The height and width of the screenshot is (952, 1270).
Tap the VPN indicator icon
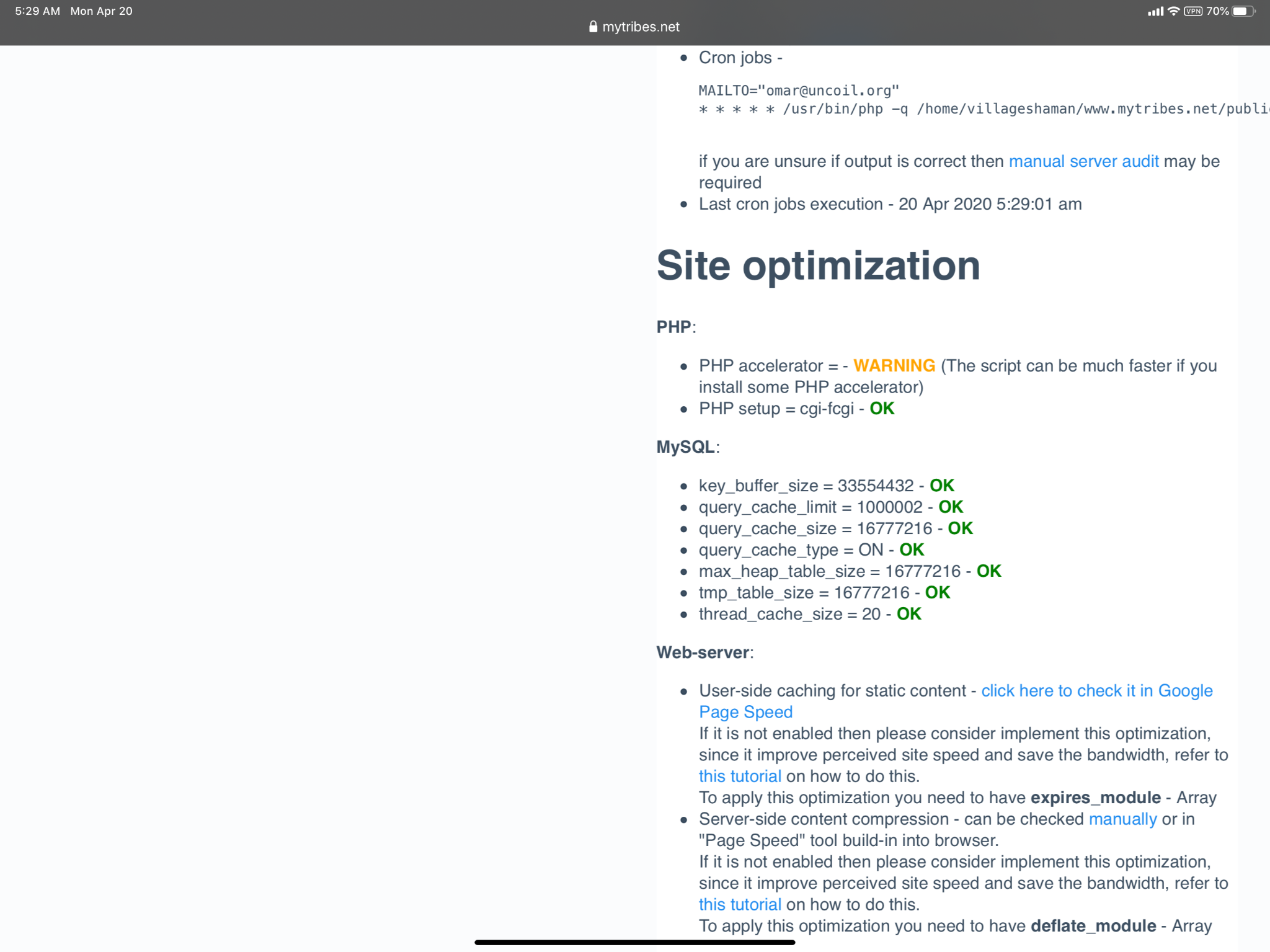[1193, 11]
